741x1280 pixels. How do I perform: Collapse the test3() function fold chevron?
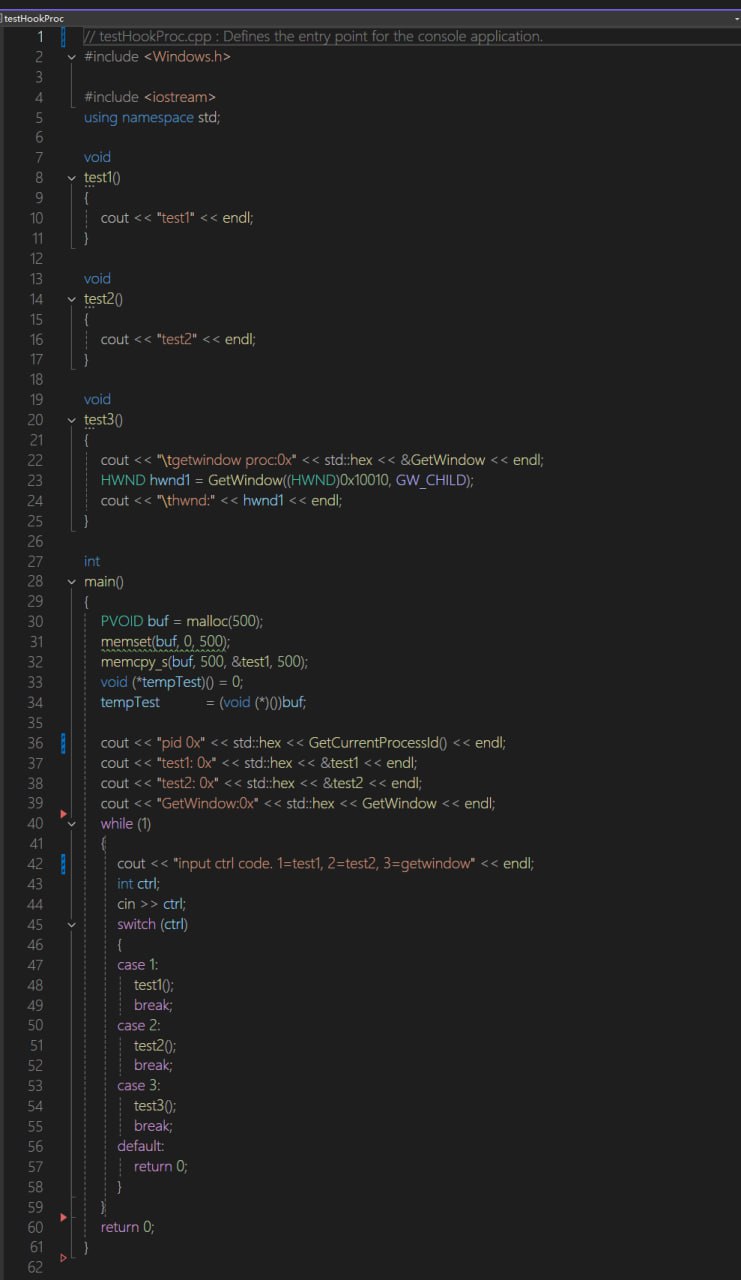click(x=71, y=420)
